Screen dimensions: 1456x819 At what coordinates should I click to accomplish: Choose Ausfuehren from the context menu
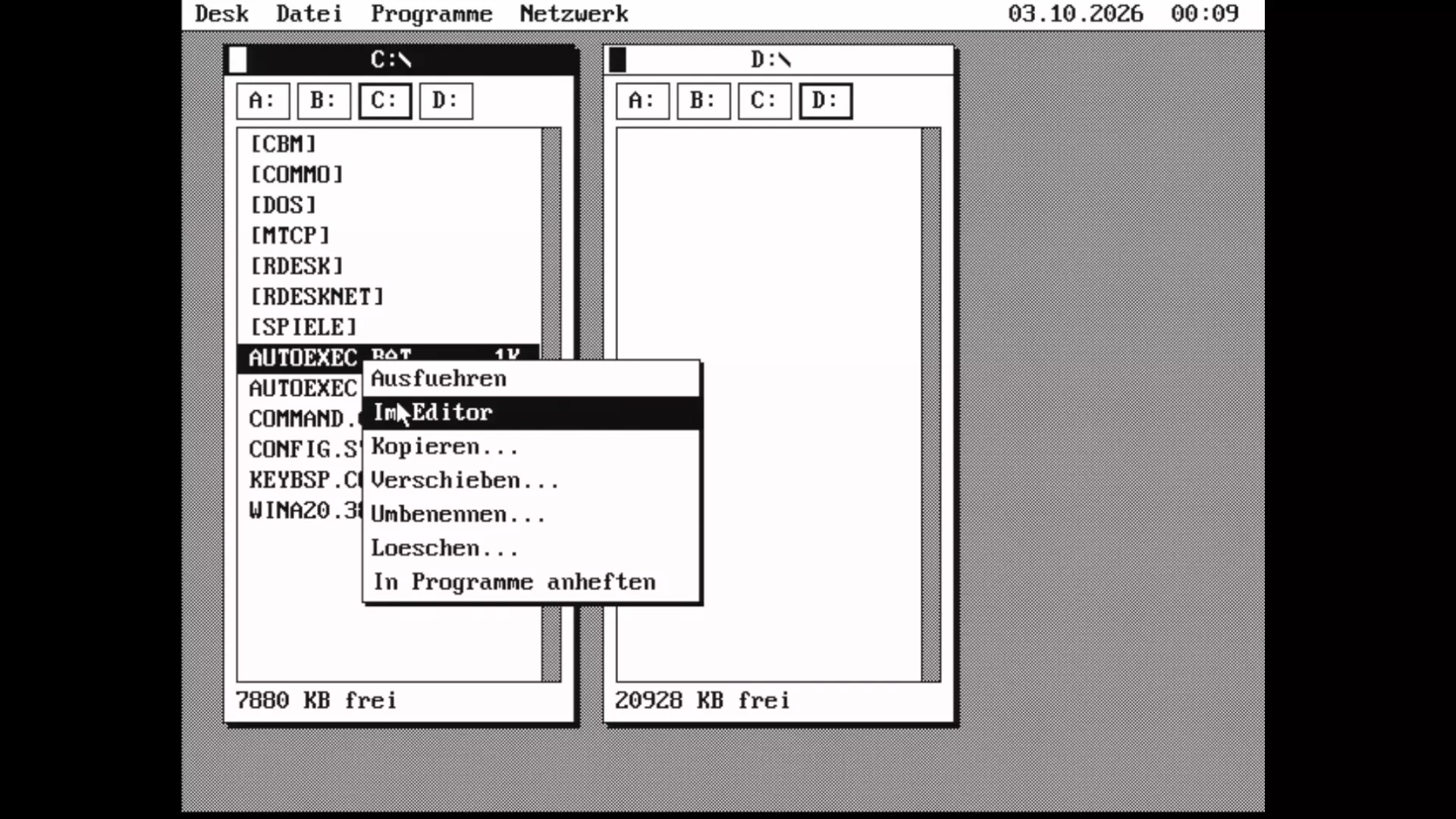click(531, 378)
